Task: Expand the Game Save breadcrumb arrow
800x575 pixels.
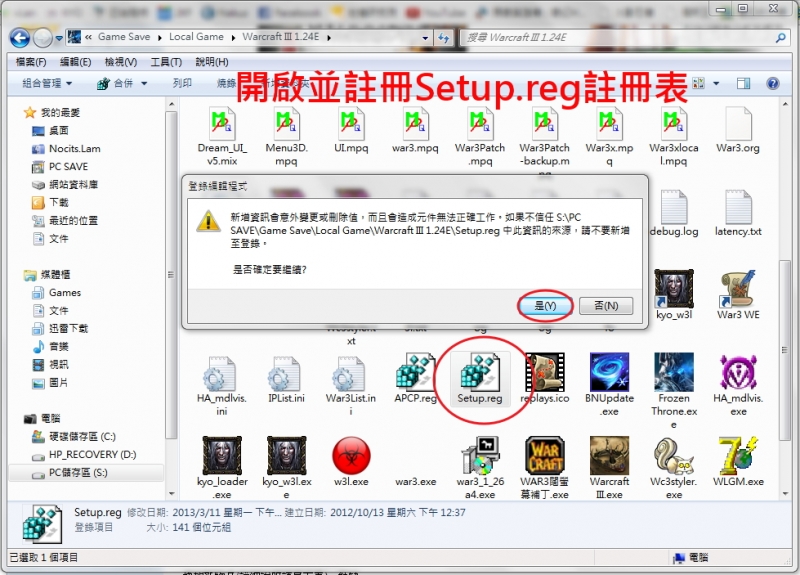Action: [160, 37]
